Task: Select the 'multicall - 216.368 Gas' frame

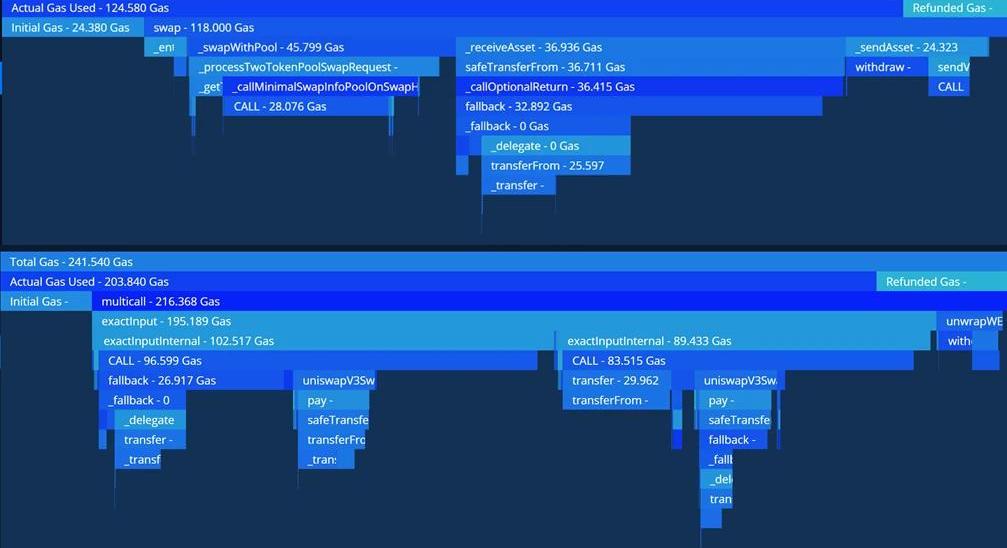Action: (550, 301)
